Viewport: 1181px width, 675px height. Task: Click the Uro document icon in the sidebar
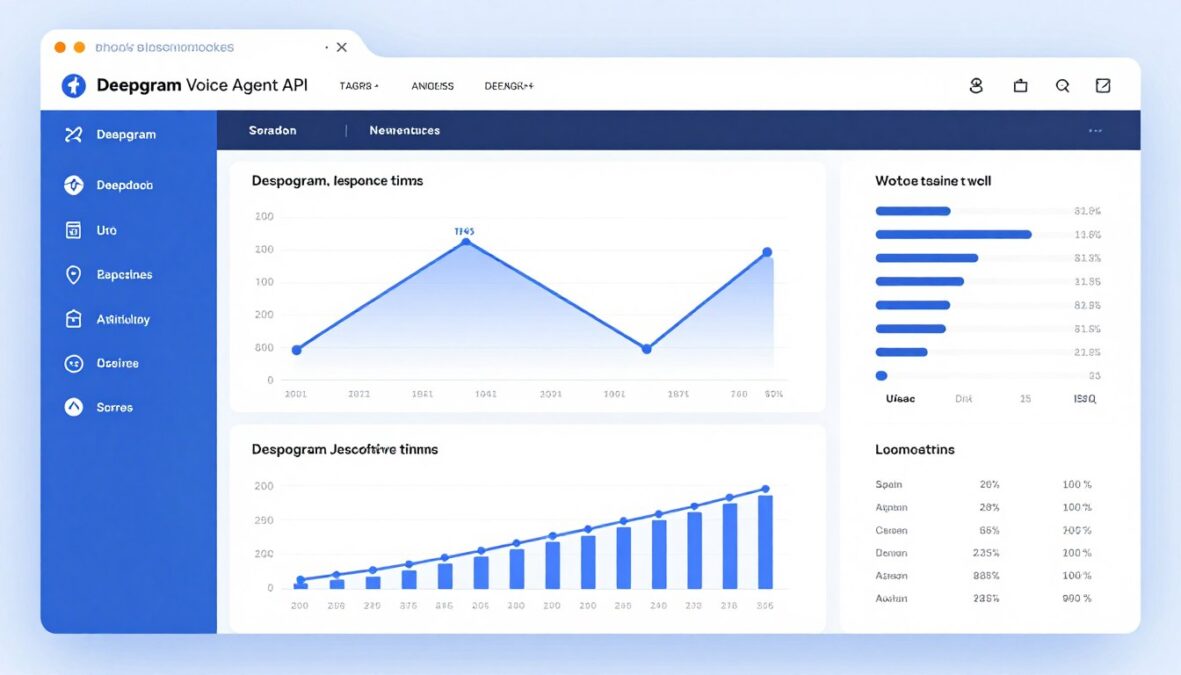click(72, 230)
